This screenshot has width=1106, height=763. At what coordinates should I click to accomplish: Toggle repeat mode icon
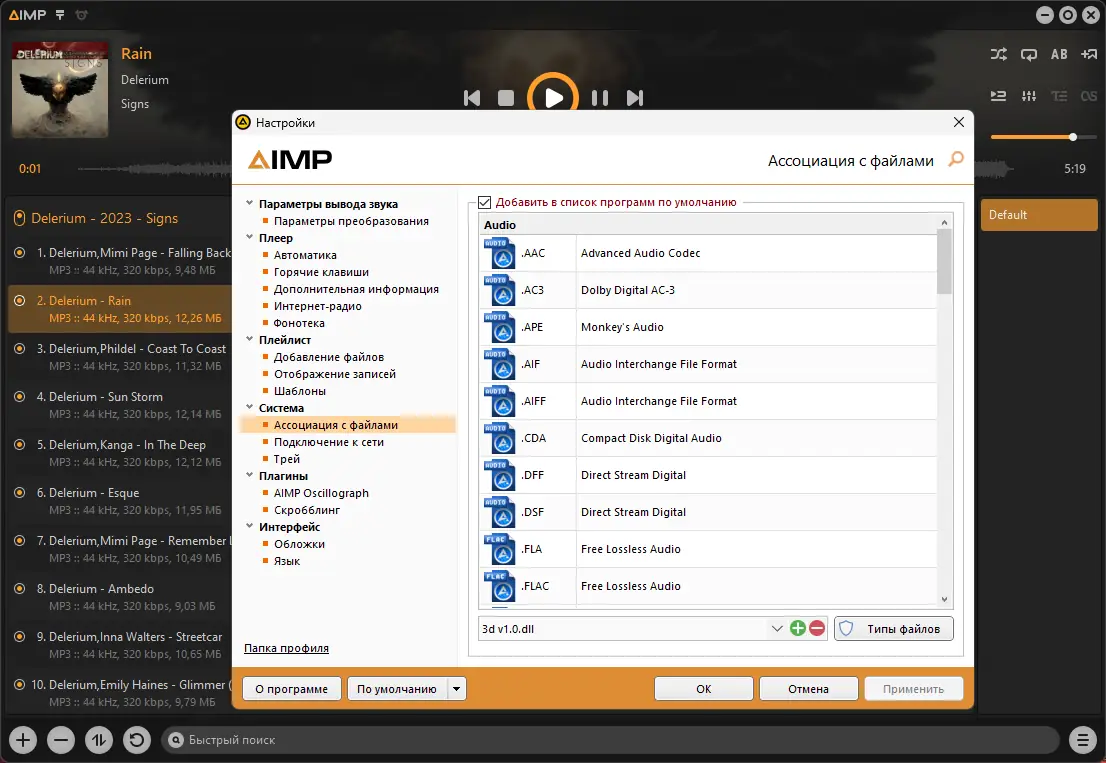pos(1029,54)
